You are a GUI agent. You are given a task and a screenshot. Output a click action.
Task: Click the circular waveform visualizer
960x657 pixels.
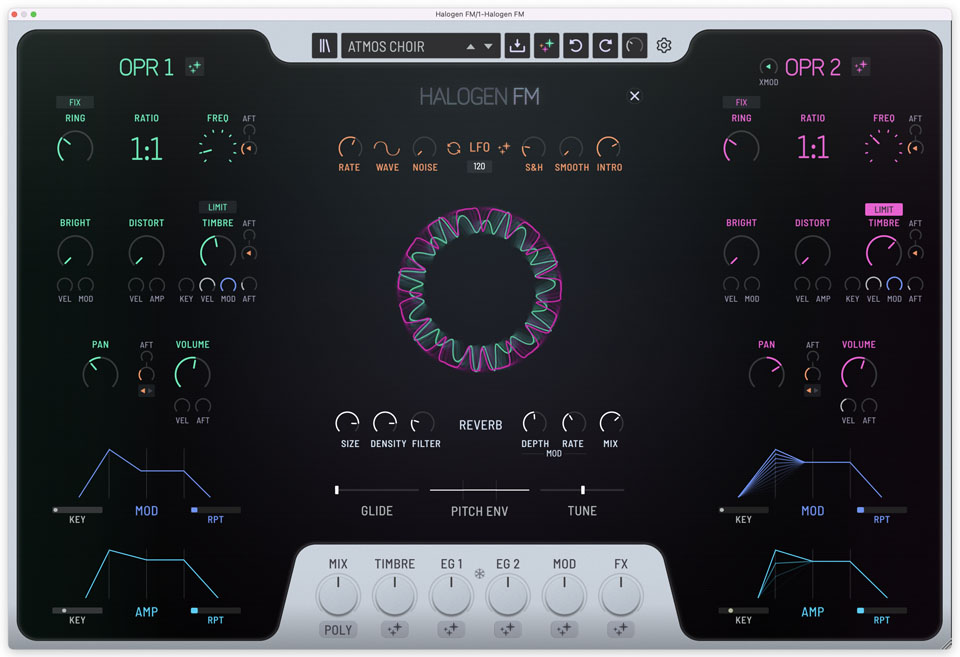pos(479,289)
